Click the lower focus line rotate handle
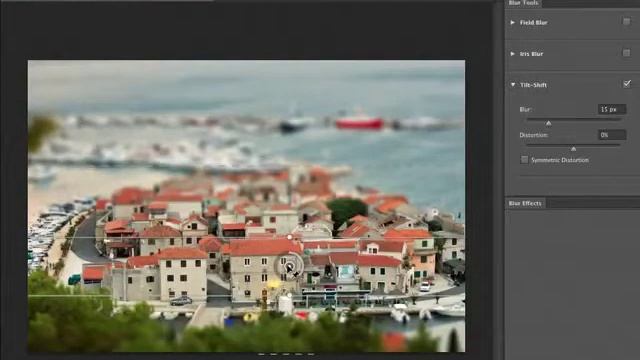This screenshot has height=360, width=640. (x=289, y=295)
